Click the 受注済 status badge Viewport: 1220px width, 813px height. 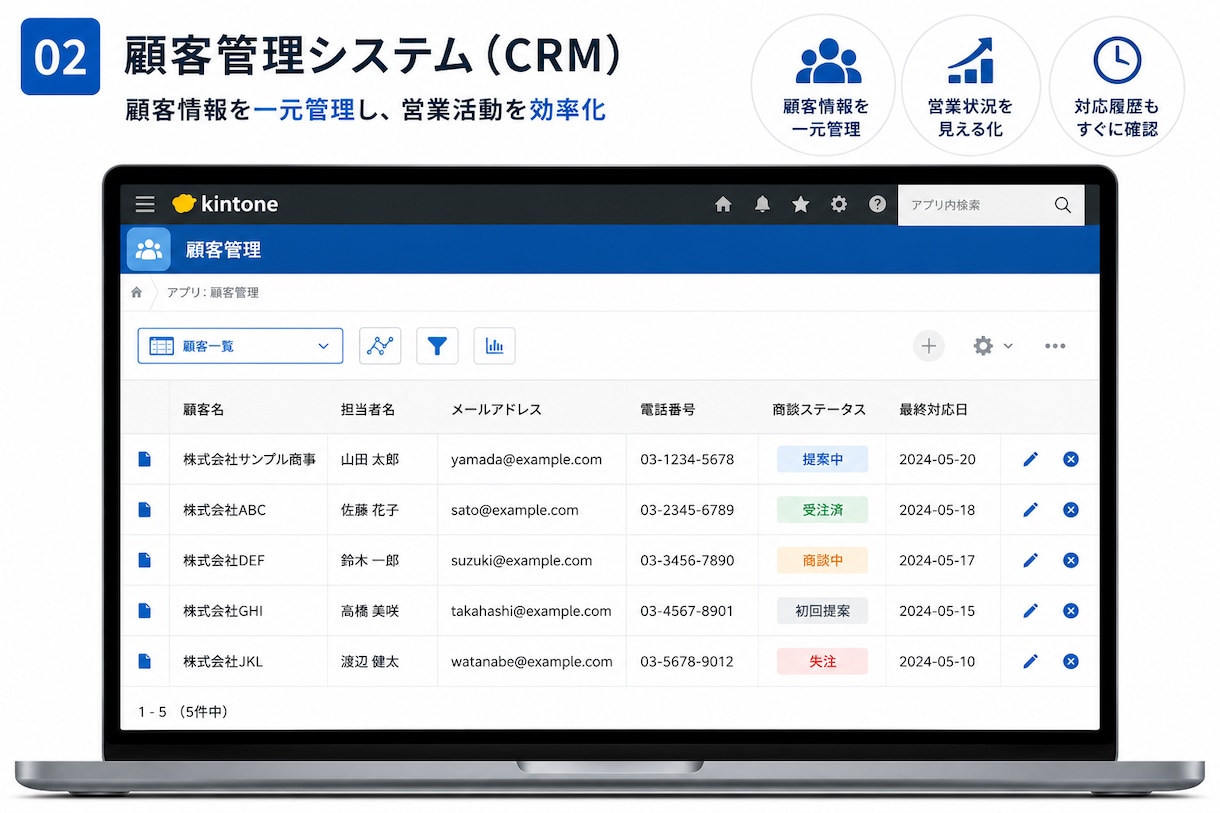pos(823,510)
